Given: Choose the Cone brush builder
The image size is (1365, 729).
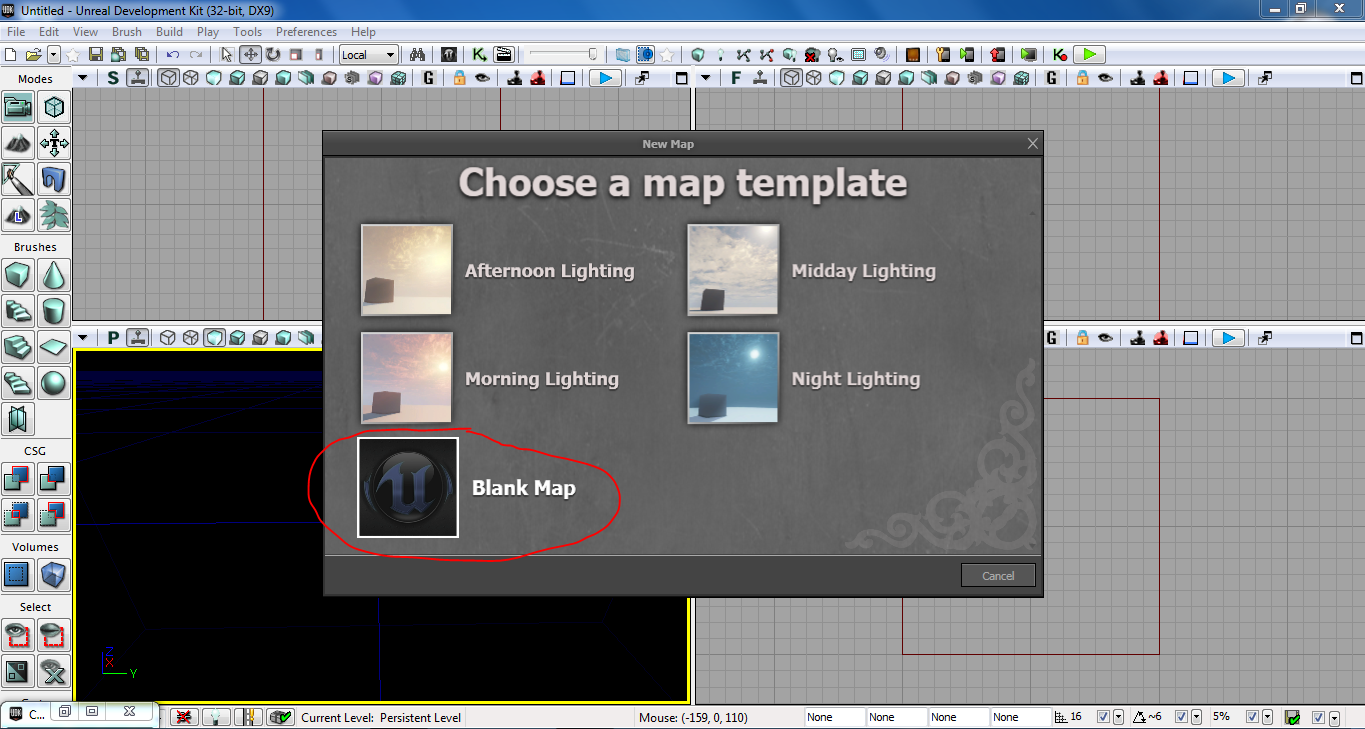Looking at the screenshot, I should click(x=54, y=274).
